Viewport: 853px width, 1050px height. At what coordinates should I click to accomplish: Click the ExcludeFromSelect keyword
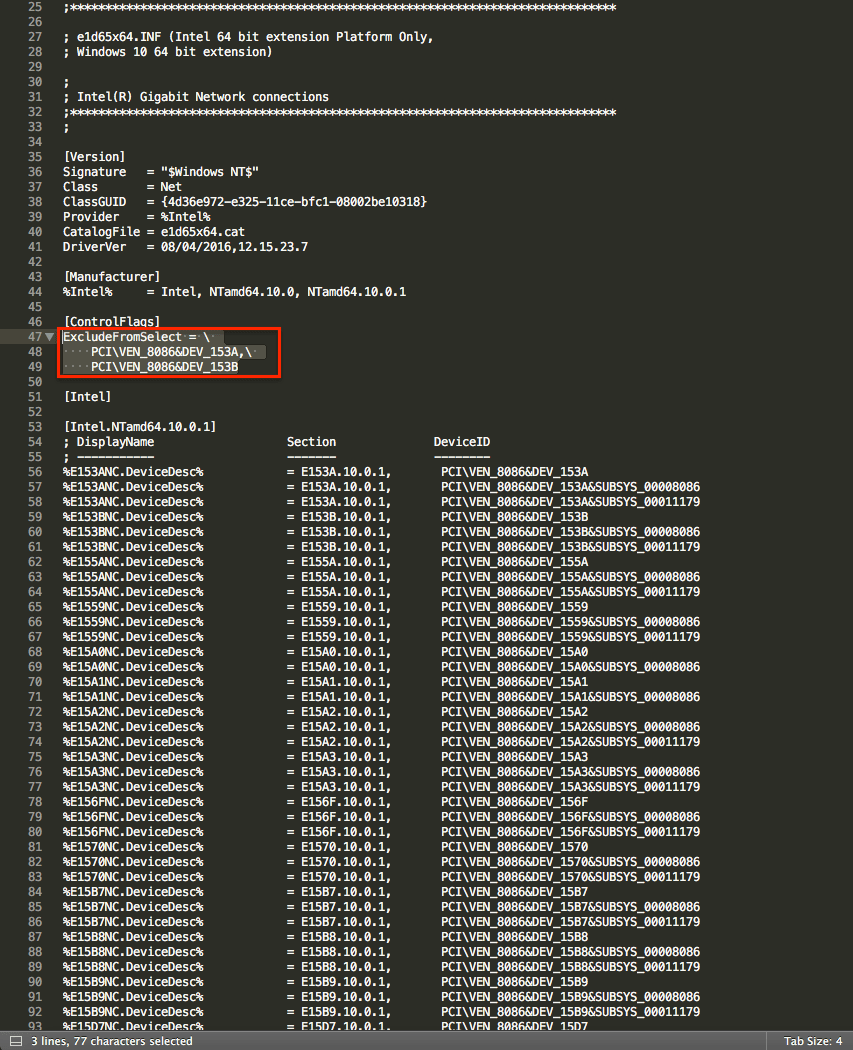(x=122, y=337)
